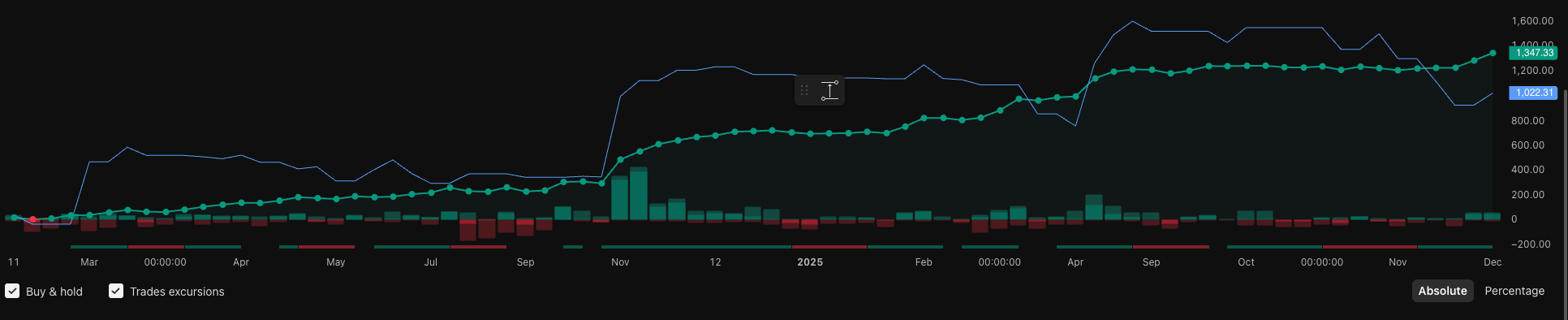Click the 400.00 axis value
Image resolution: width=1568 pixels, height=320 pixels.
1527,170
